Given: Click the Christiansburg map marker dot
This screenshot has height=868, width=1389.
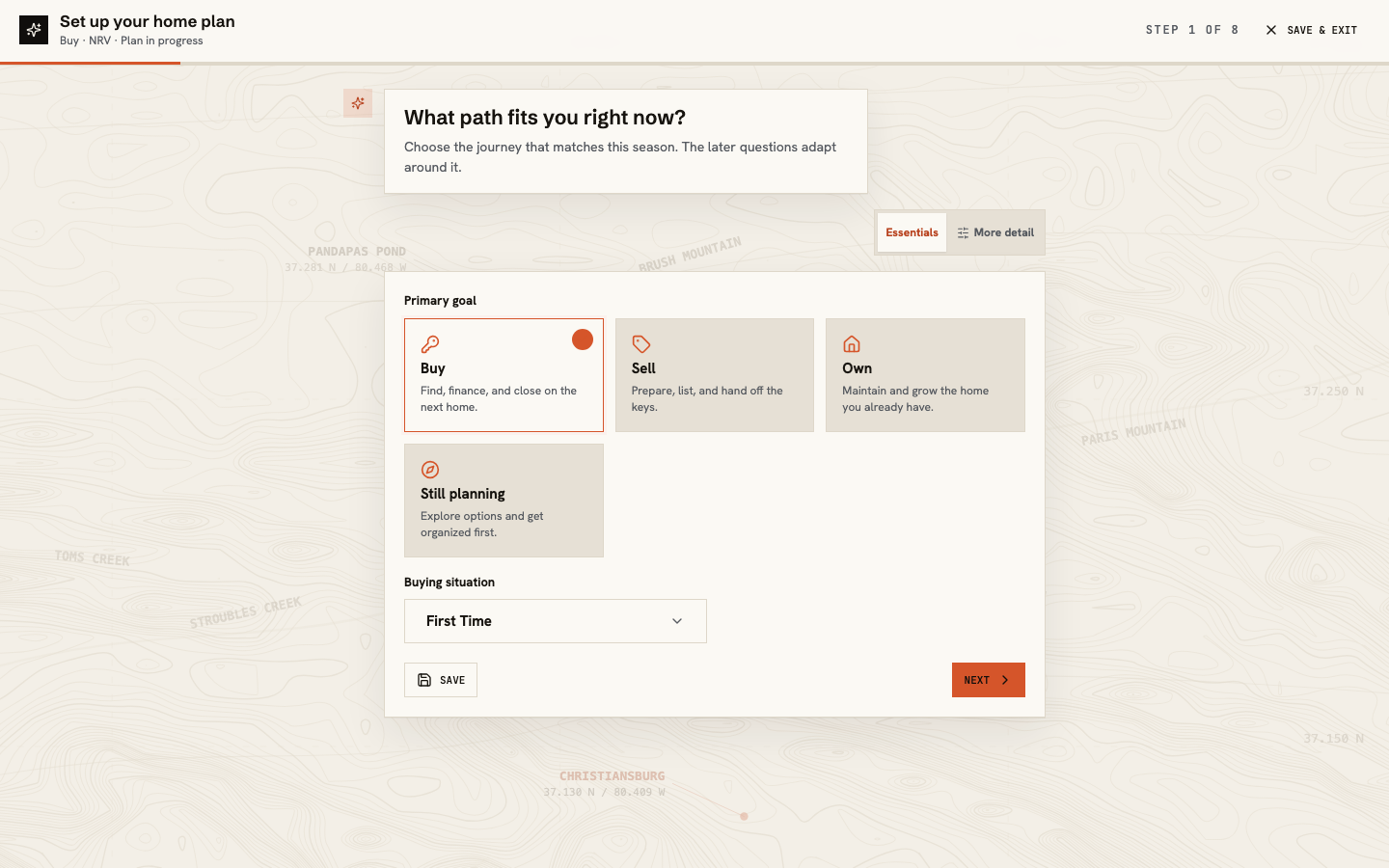Looking at the screenshot, I should coord(744,816).
